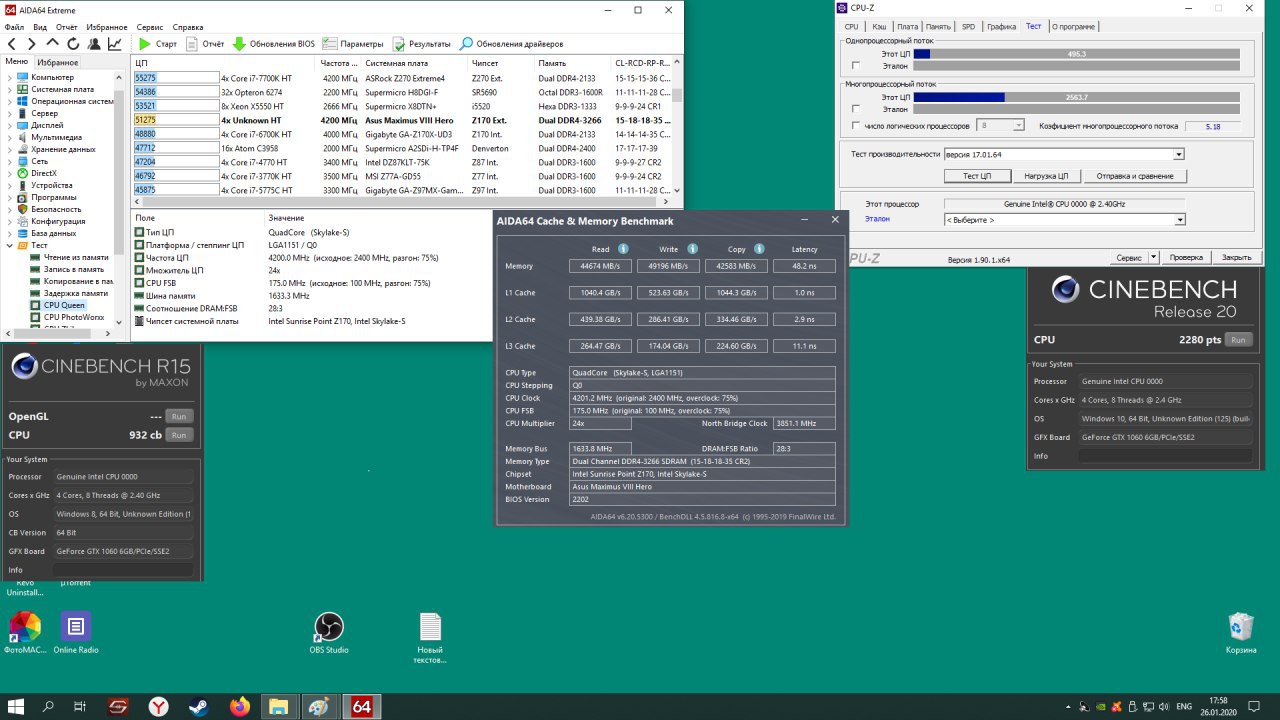Run CPU test in Cinebench R20
The height and width of the screenshot is (720, 1280).
[x=1238, y=340]
